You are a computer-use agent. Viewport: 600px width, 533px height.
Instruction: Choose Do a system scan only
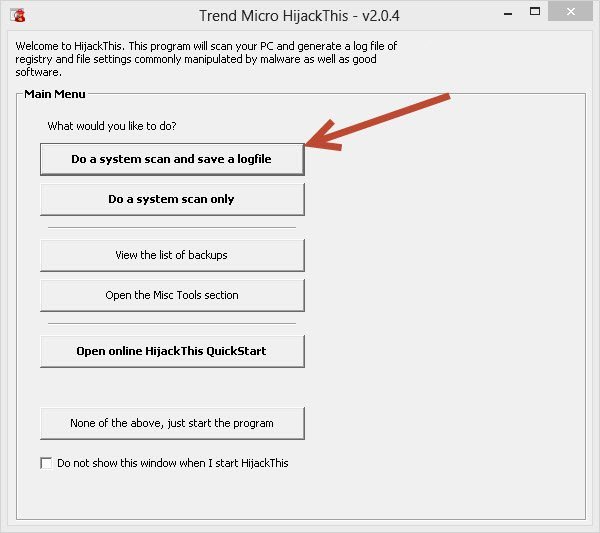point(172,199)
